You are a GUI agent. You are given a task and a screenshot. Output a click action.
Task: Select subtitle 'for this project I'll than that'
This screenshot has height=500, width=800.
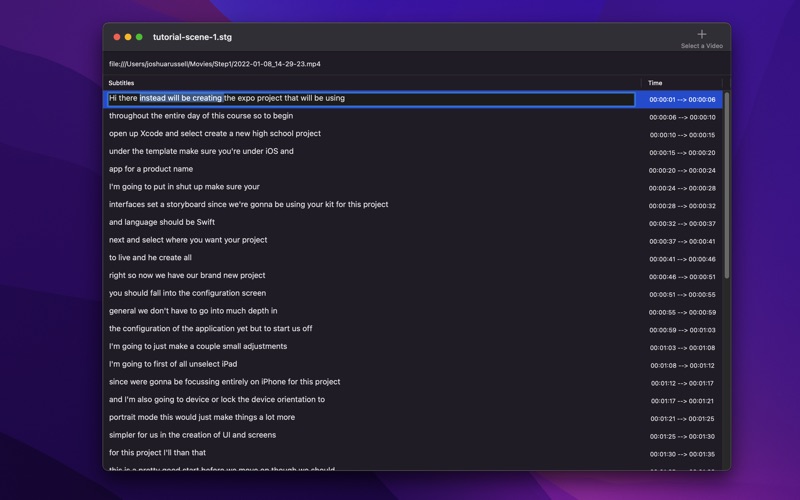[x=157, y=453]
